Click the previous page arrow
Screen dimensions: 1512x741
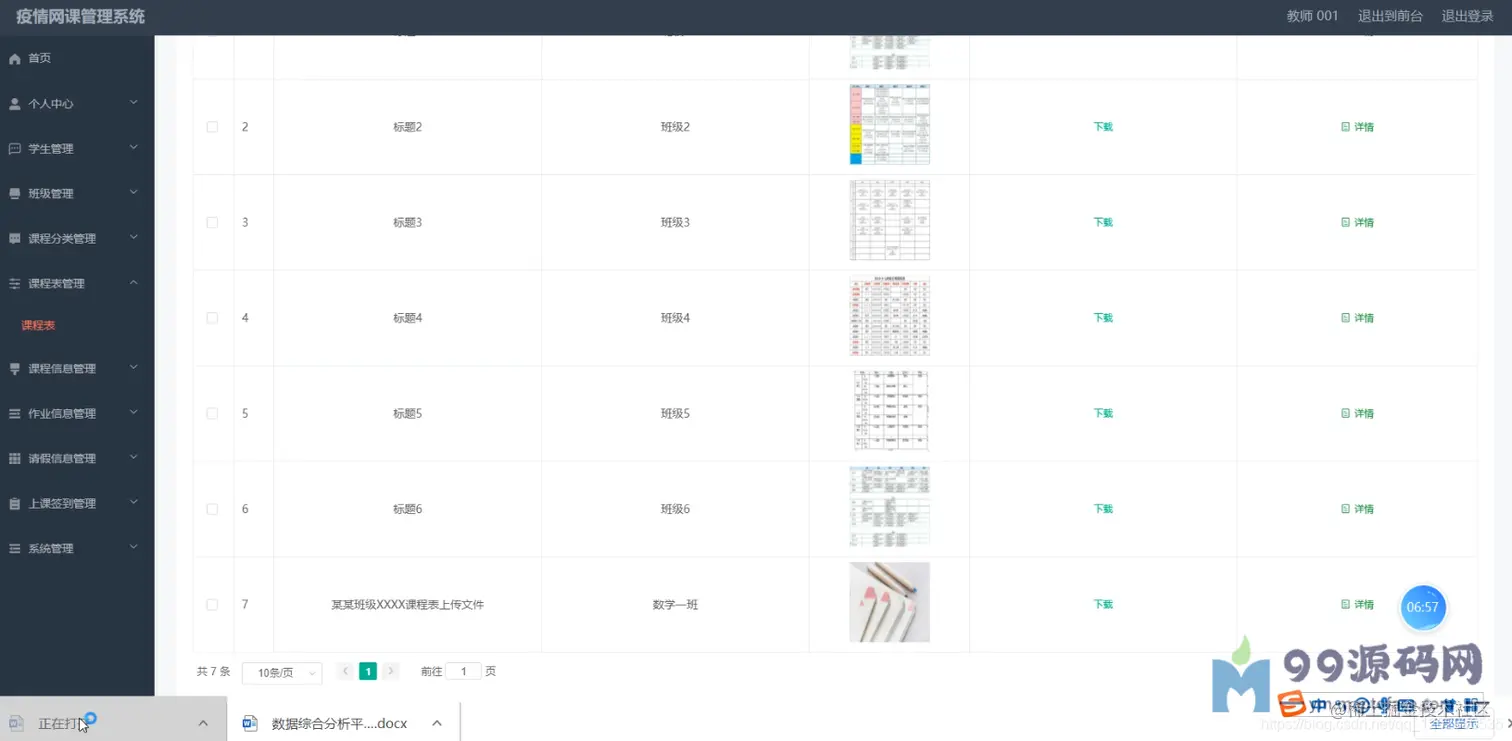click(345, 672)
